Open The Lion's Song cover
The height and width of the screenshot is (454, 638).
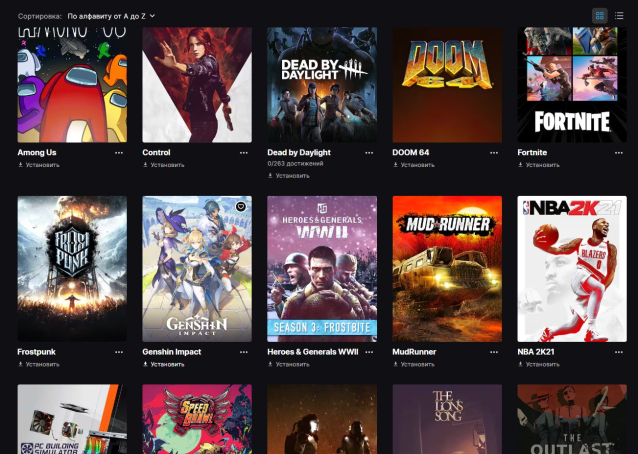point(447,419)
